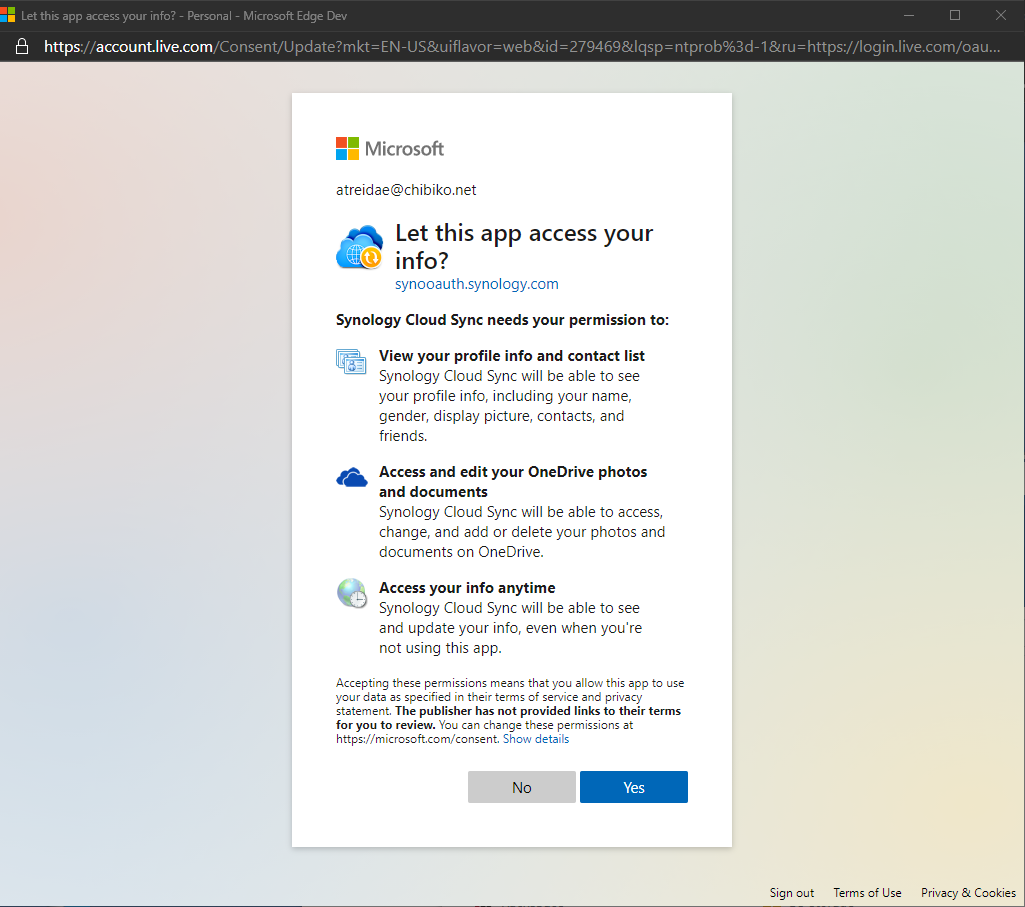The width and height of the screenshot is (1025, 907).
Task: Click the globe with clock anytime-access icon
Action: pyautogui.click(x=352, y=593)
